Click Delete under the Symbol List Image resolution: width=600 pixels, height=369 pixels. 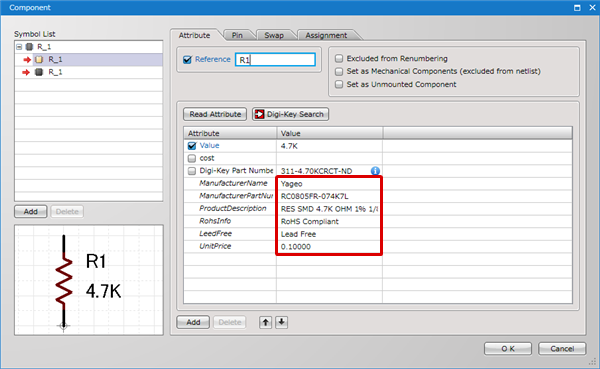coord(67,212)
